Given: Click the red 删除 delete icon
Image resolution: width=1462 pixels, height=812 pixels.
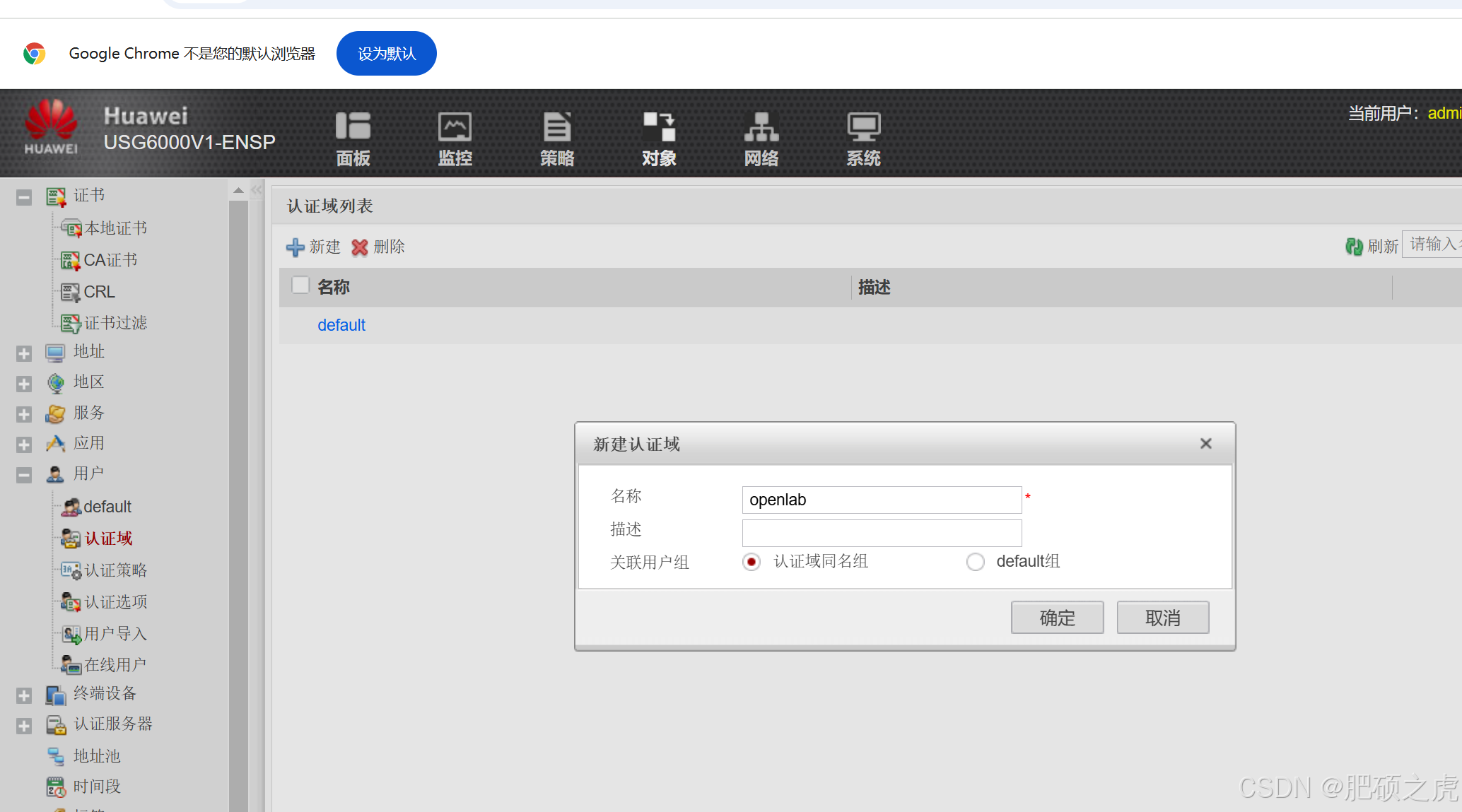Looking at the screenshot, I should [x=360, y=247].
